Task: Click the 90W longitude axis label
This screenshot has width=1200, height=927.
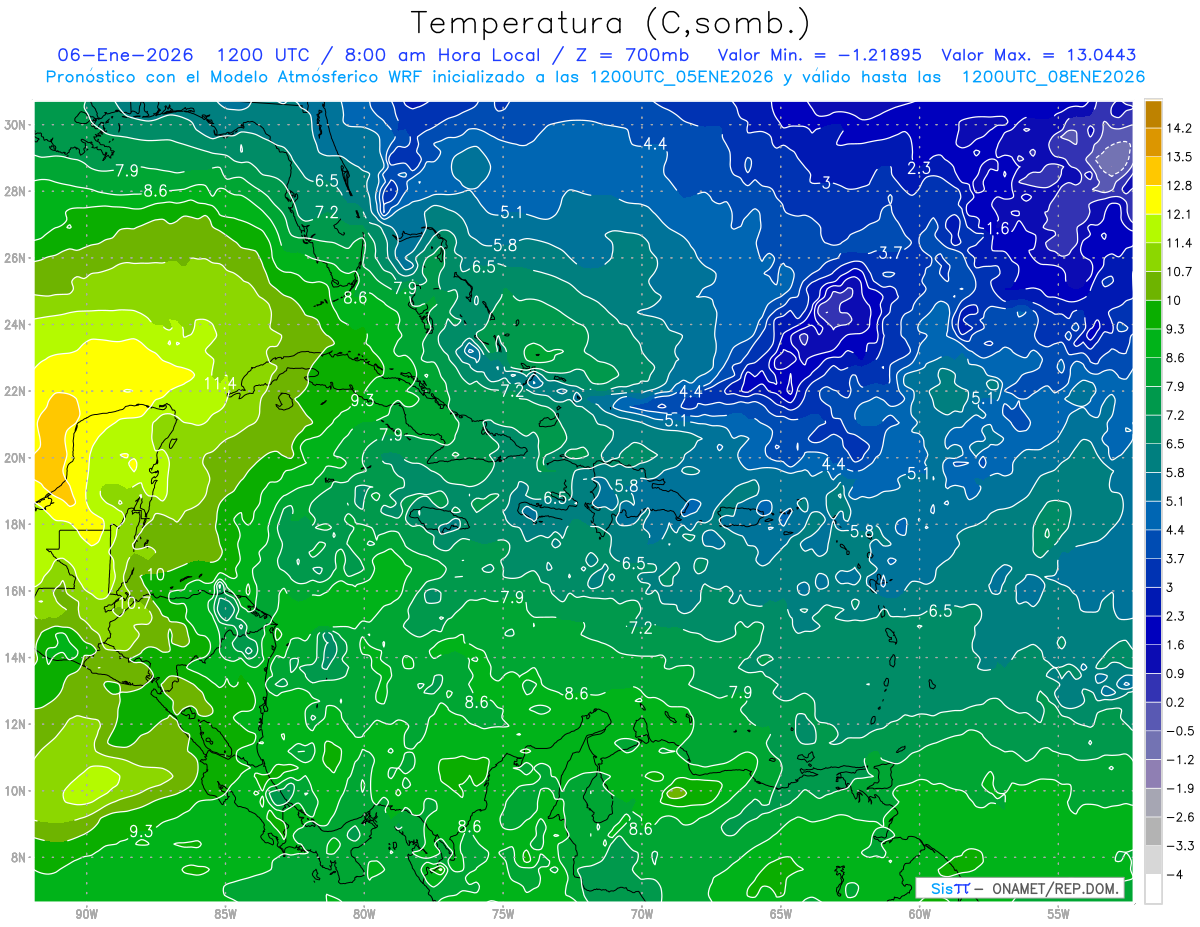Action: click(87, 914)
